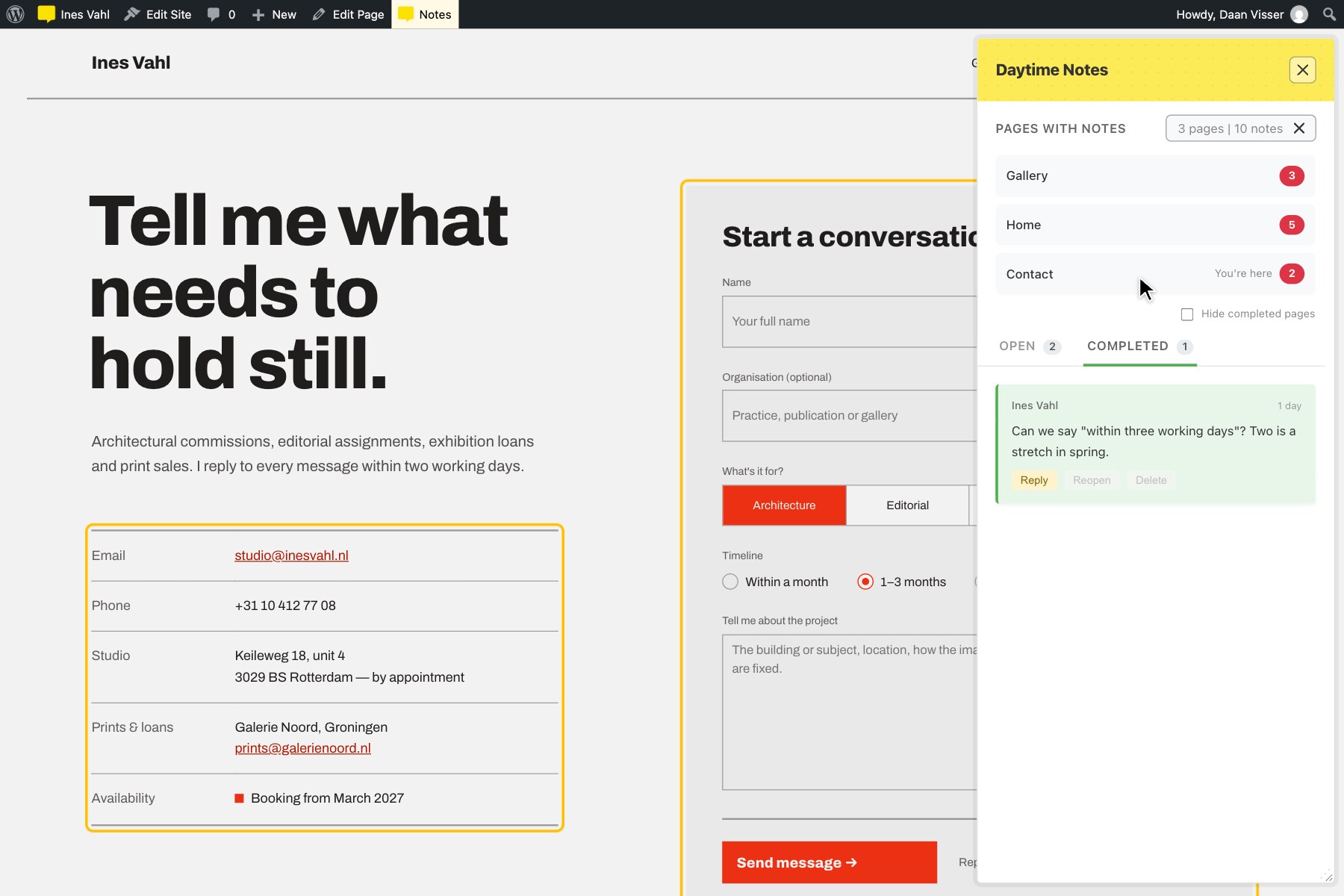The width and height of the screenshot is (1344, 896).
Task: Click the Booking from March 2027 text
Action: point(327,798)
